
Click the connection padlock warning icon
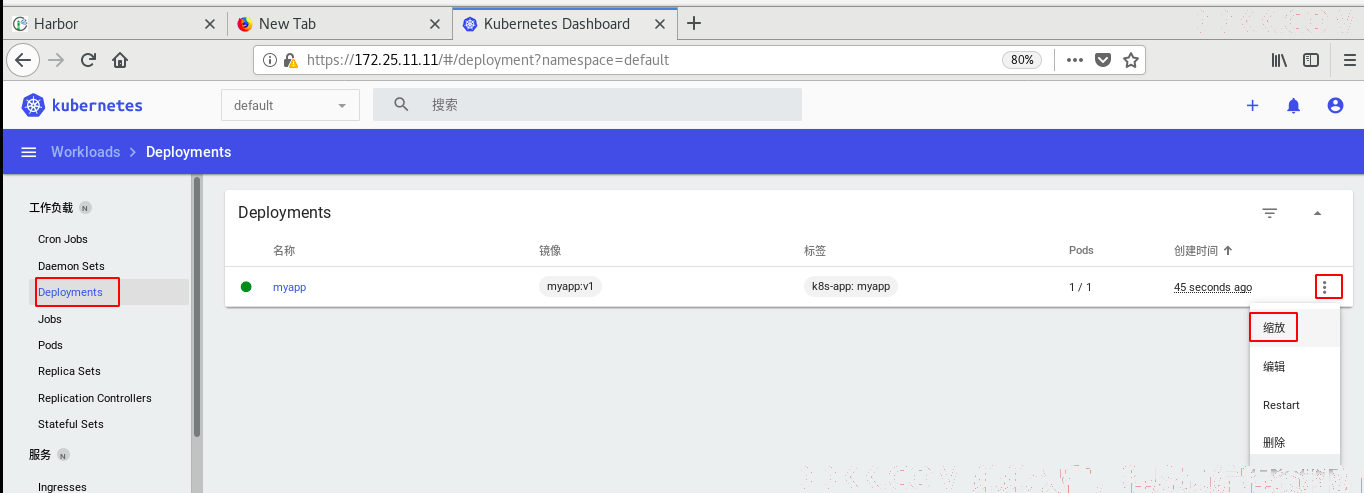[290, 60]
